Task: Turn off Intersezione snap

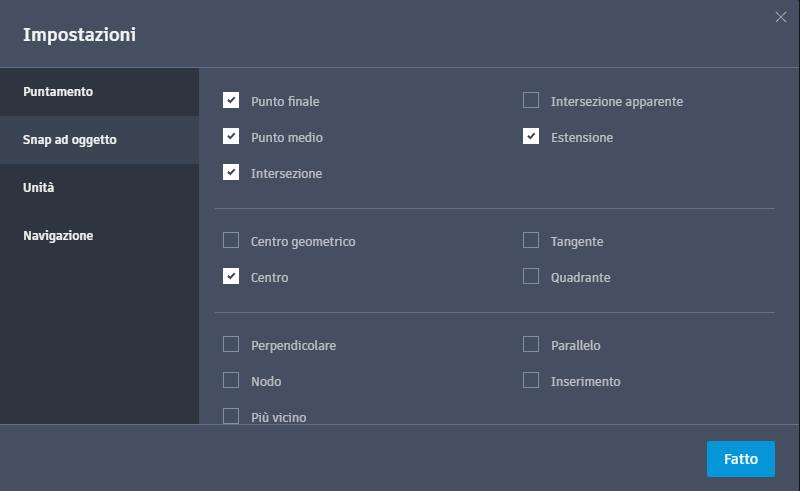Action: click(231, 172)
